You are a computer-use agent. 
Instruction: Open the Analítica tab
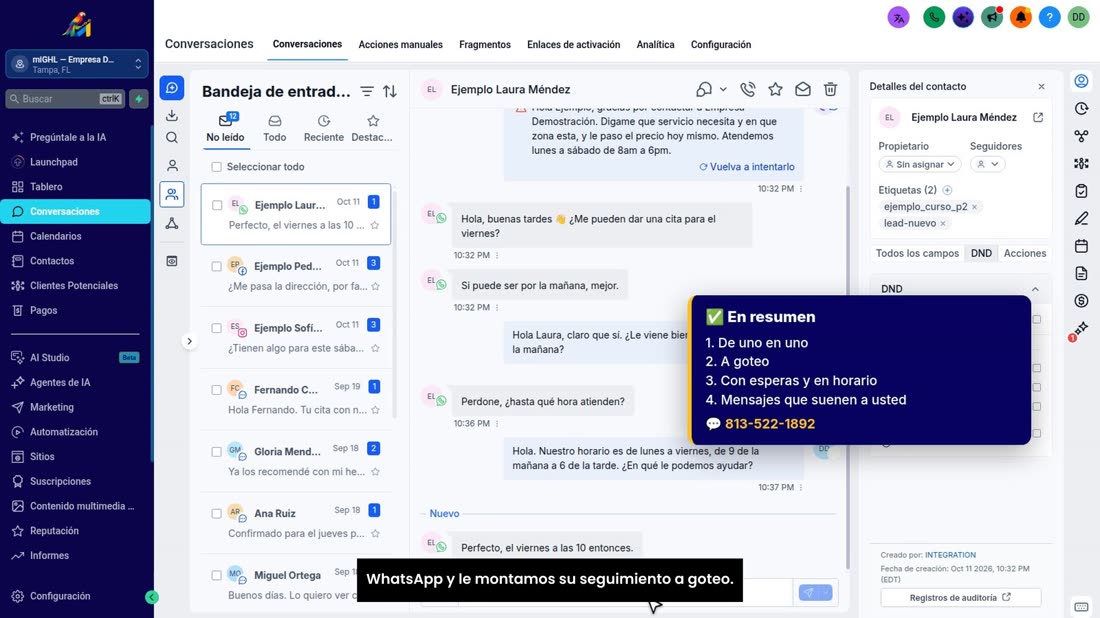click(x=655, y=45)
